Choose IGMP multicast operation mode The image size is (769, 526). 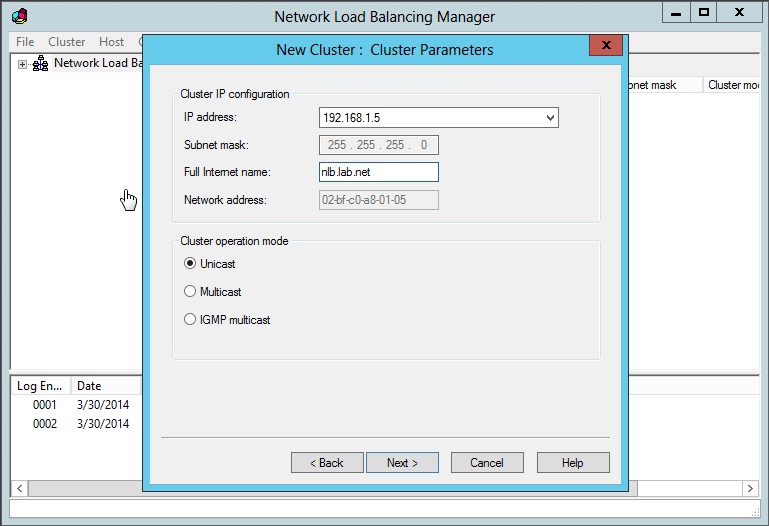190,320
